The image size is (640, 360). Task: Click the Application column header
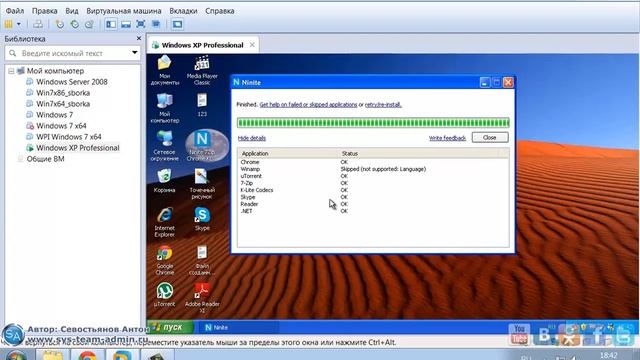[x=287, y=153]
